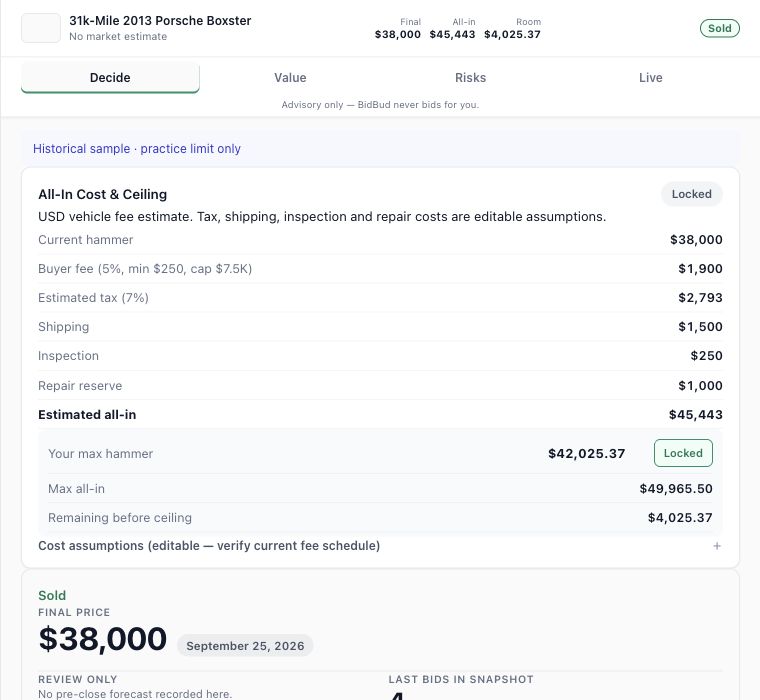Switch to the Decide tab
This screenshot has height=700, width=760.
coord(110,78)
